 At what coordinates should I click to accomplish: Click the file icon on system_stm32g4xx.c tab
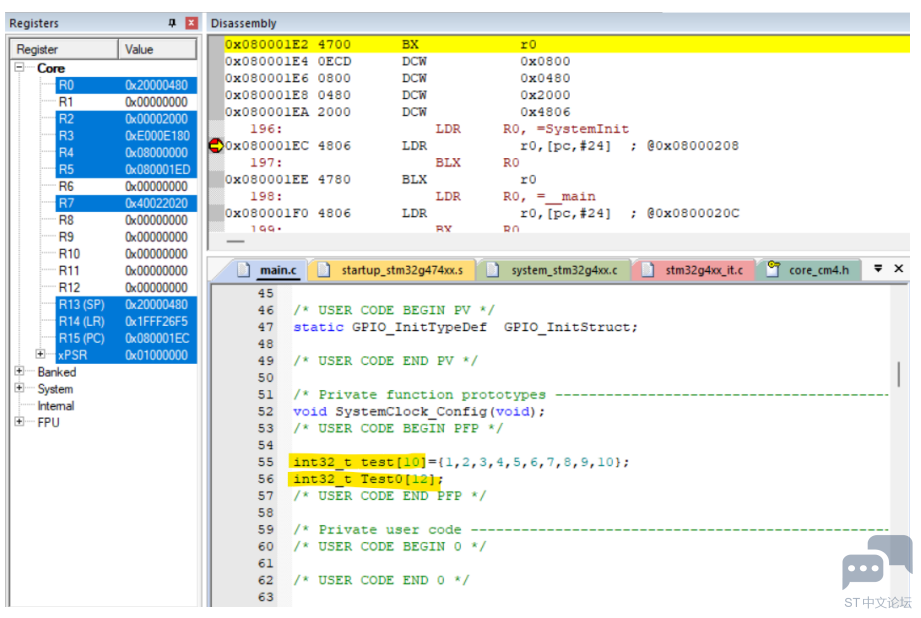(493, 270)
